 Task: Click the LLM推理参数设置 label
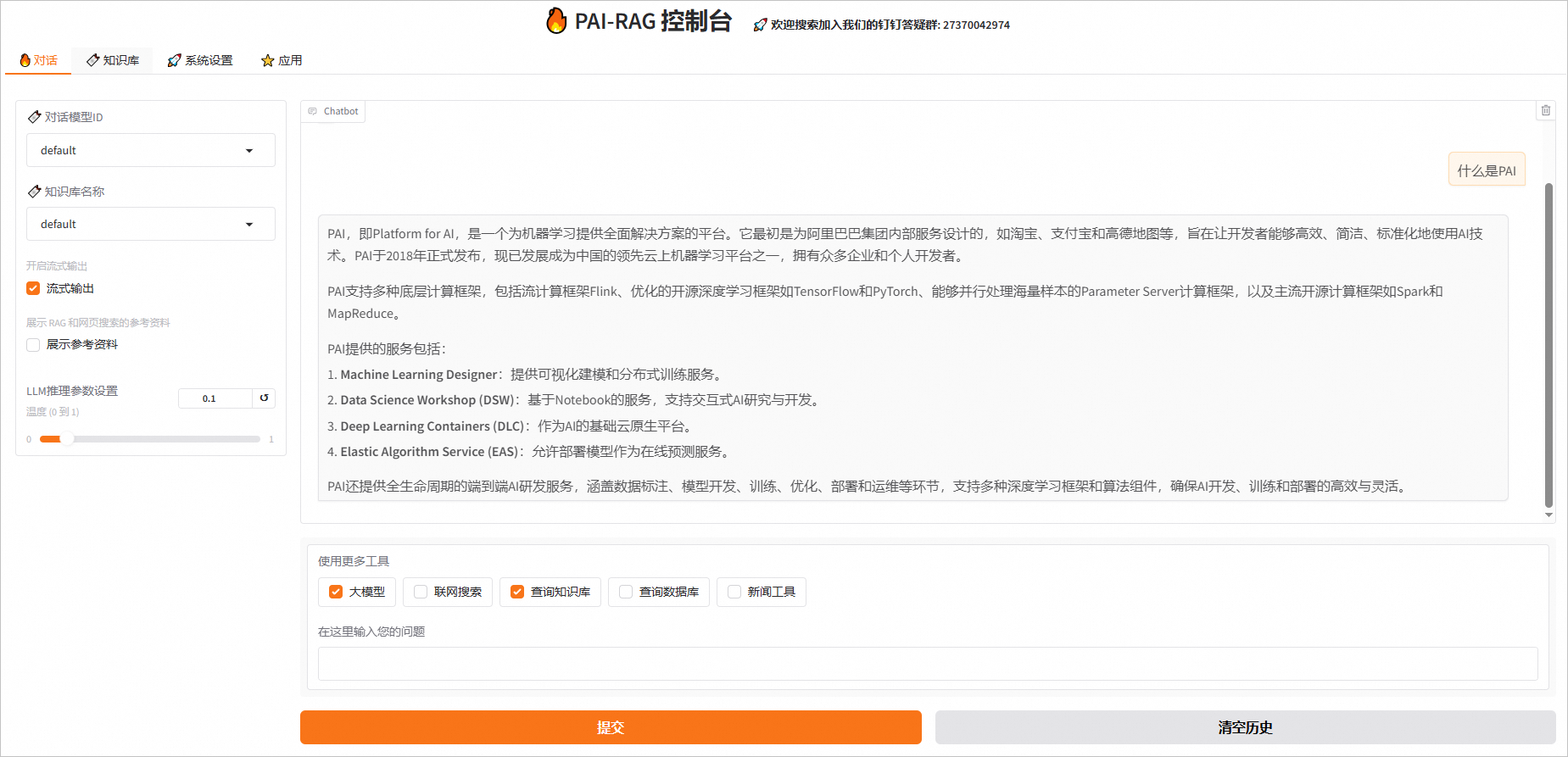tap(72, 391)
